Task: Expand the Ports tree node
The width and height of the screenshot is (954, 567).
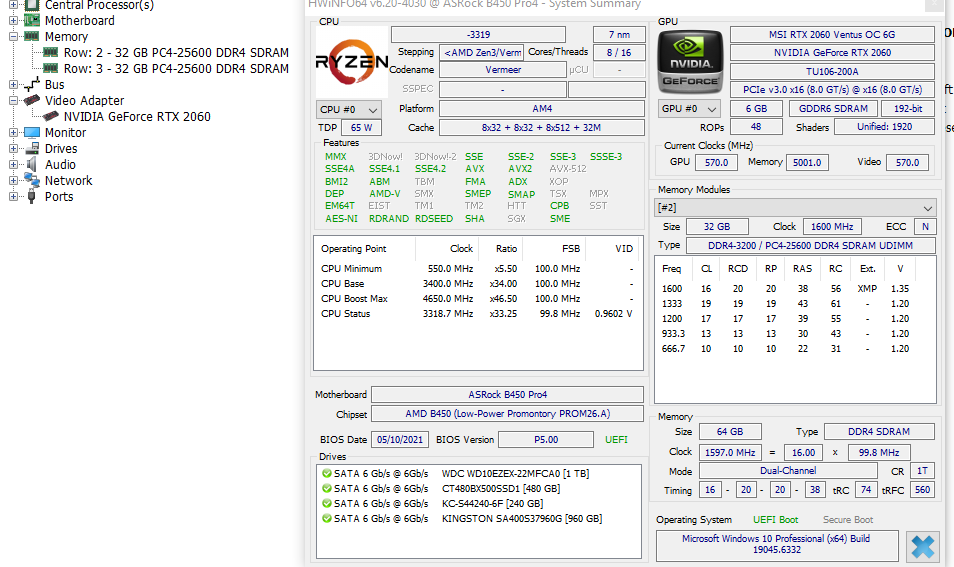Action: pyautogui.click(x=13, y=197)
